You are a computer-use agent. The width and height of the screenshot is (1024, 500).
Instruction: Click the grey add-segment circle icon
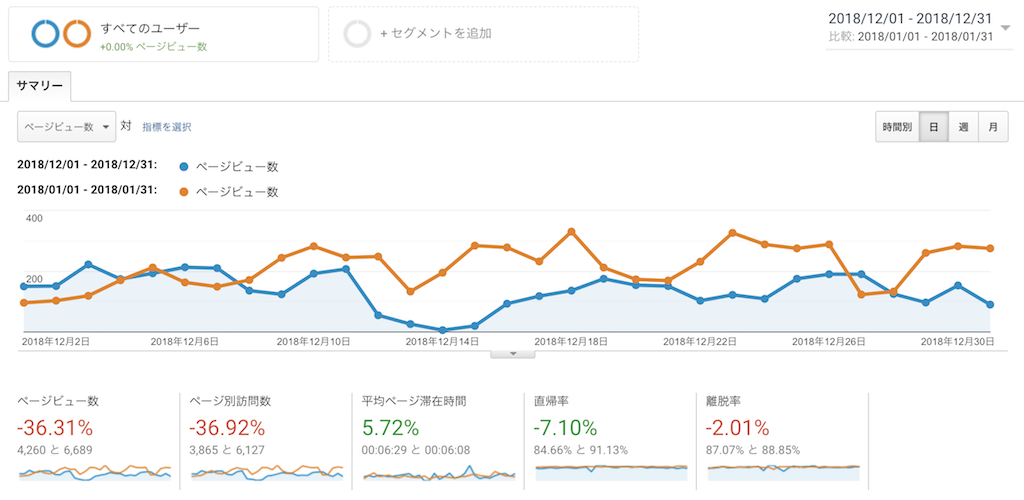357,34
